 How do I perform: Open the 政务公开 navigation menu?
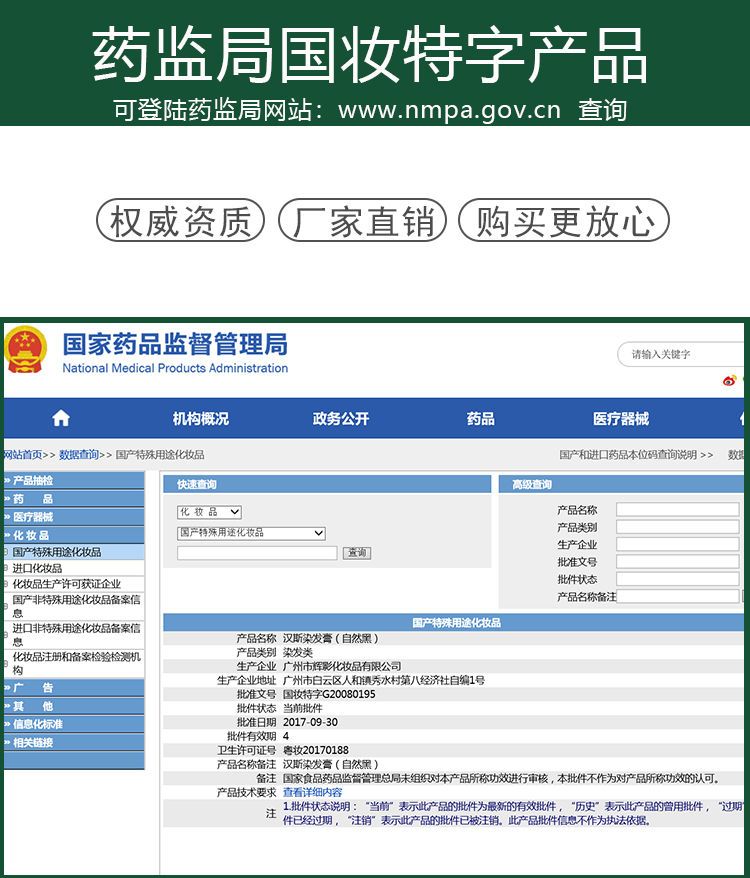[x=340, y=418]
